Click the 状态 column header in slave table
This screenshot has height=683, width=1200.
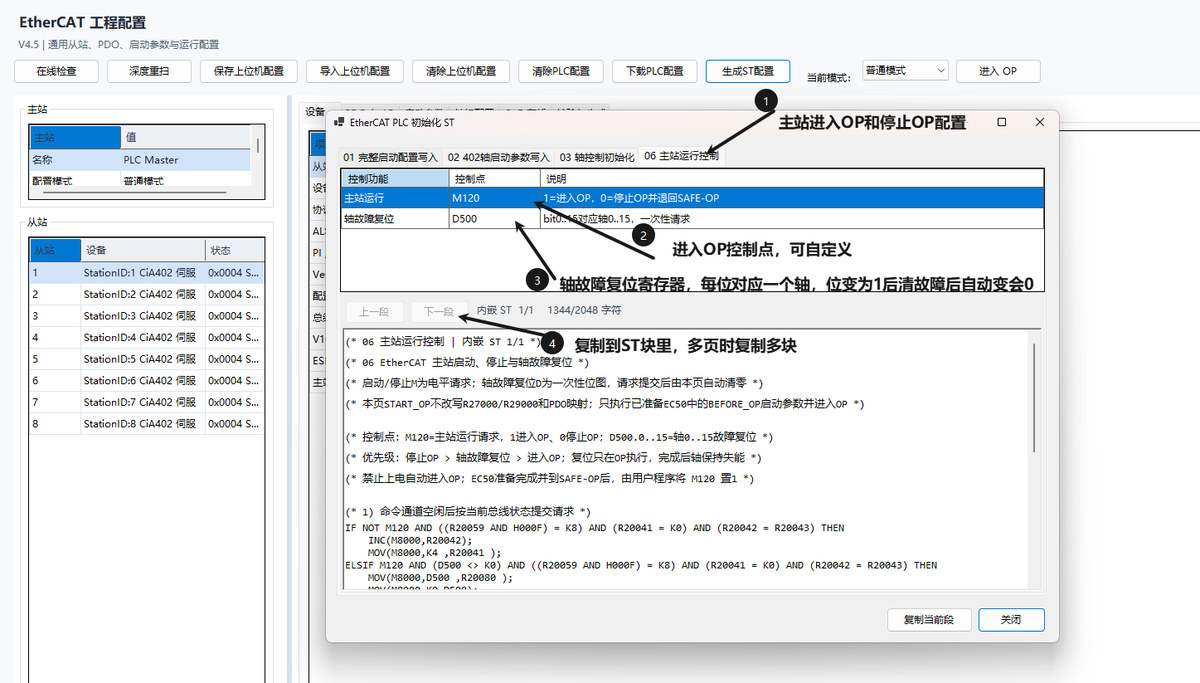(x=234, y=250)
